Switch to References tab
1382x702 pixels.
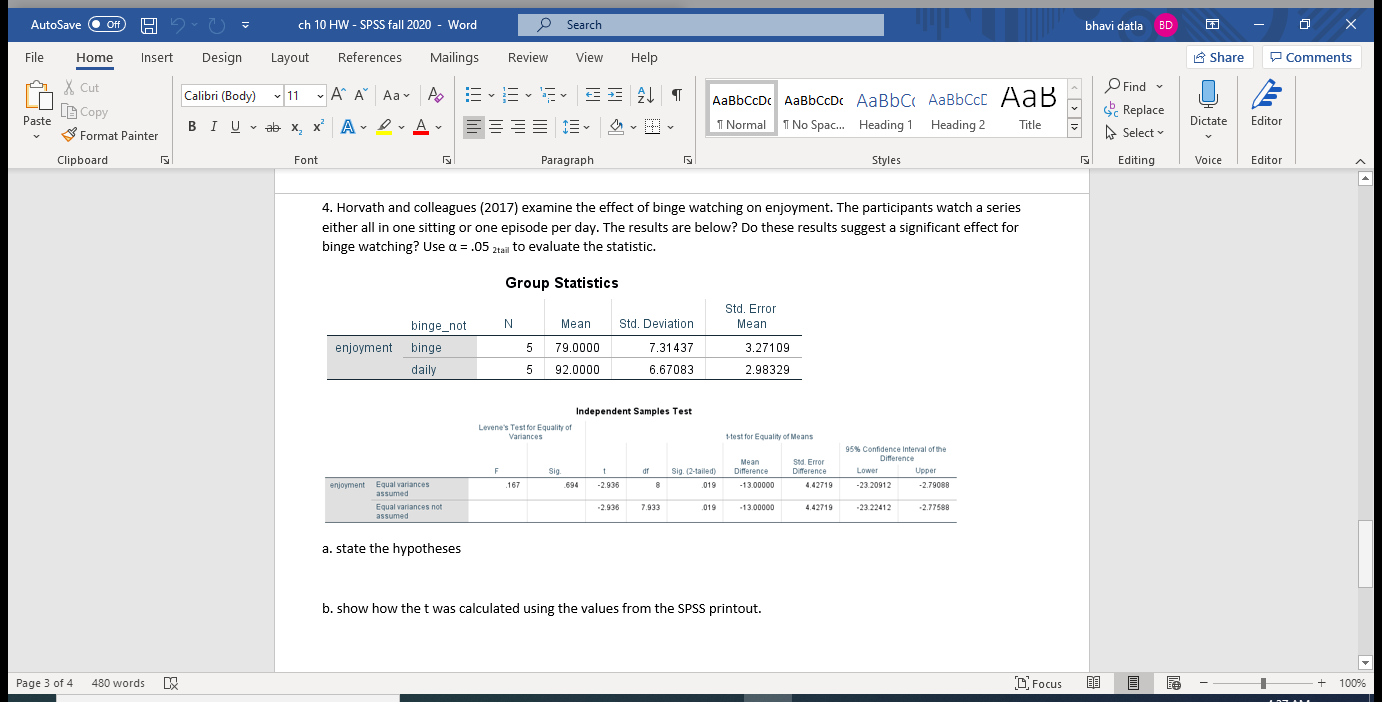[x=370, y=58]
